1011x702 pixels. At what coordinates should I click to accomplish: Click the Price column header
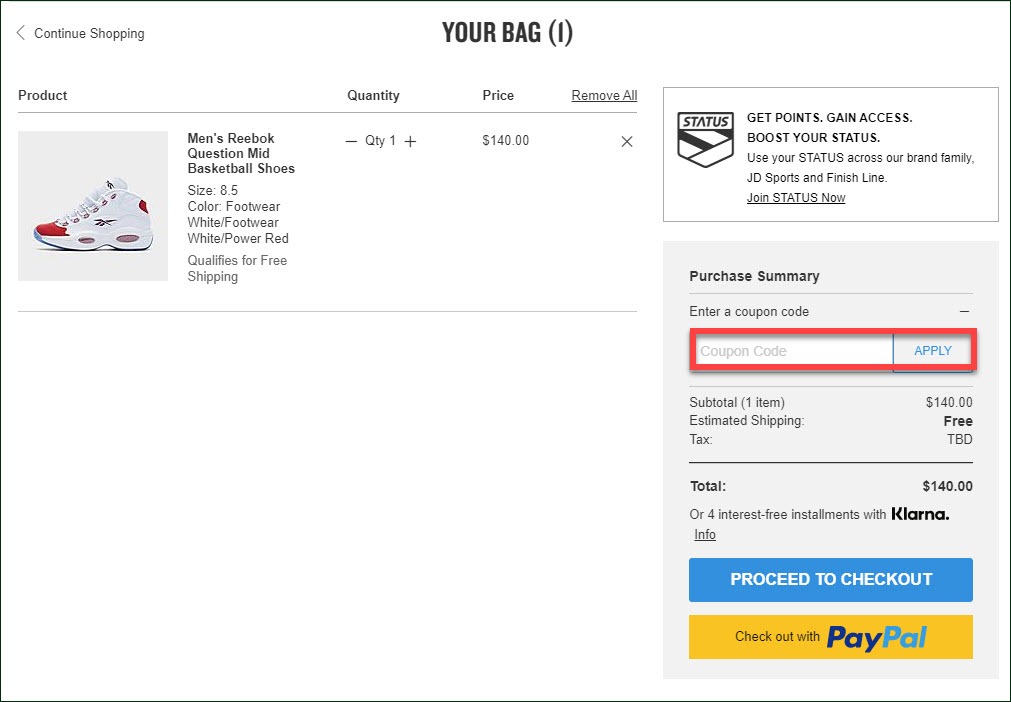tap(498, 95)
